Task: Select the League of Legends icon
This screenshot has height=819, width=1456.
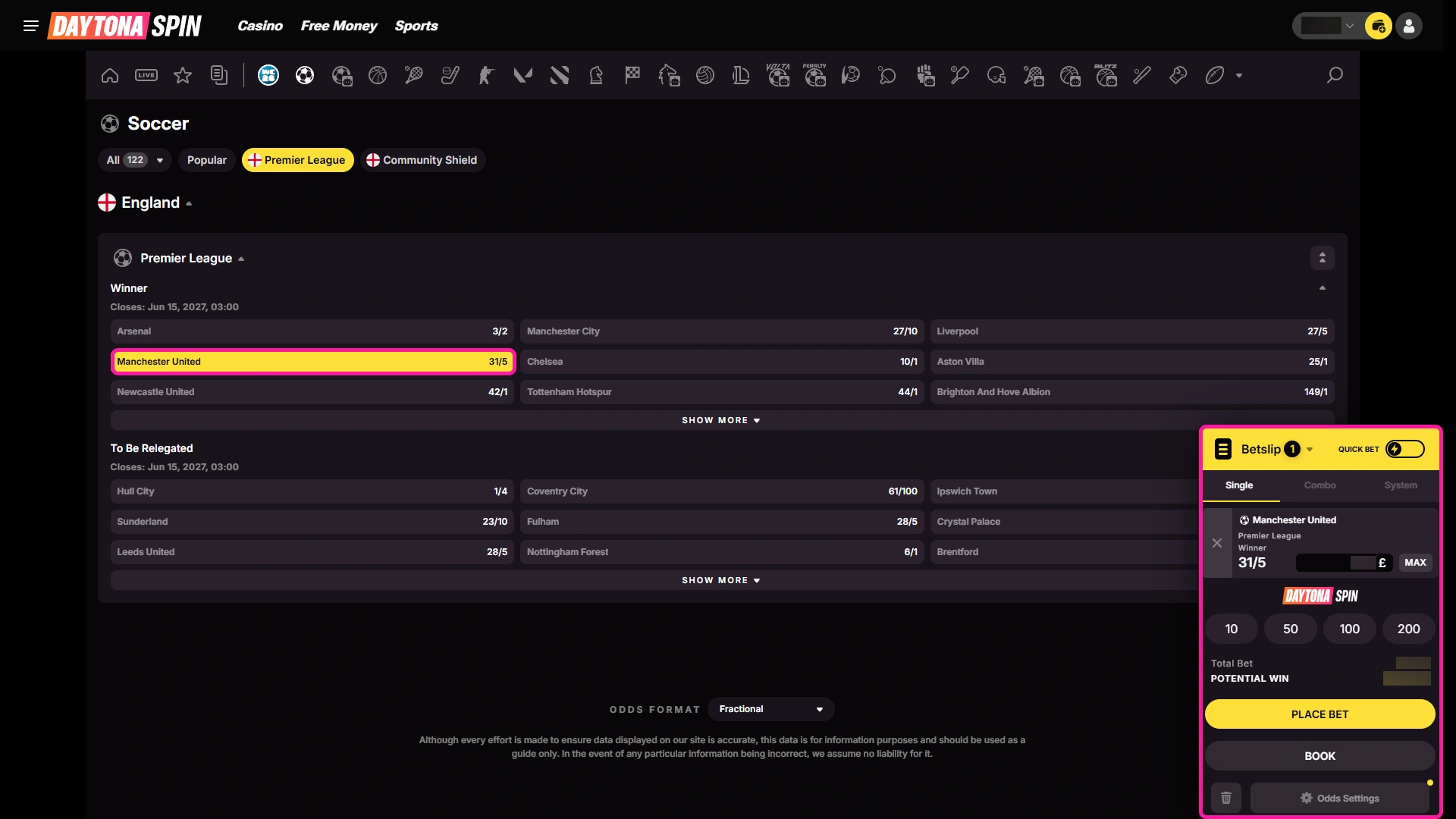Action: 742,75
